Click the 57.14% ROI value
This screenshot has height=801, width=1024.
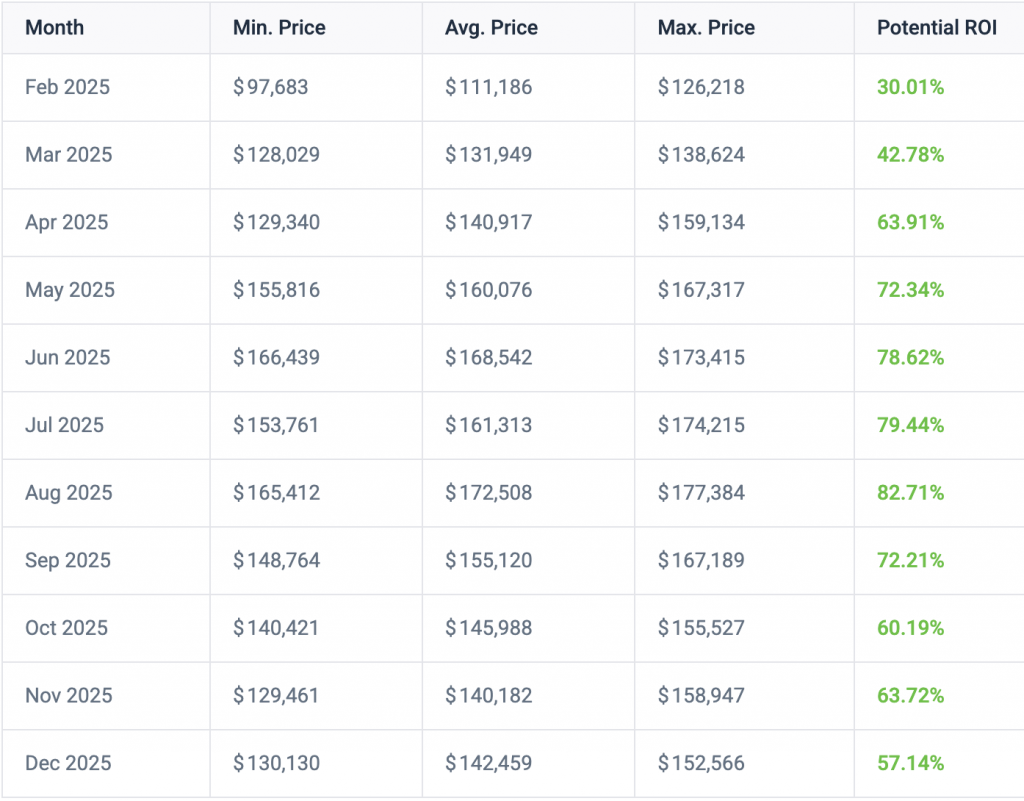coord(910,762)
